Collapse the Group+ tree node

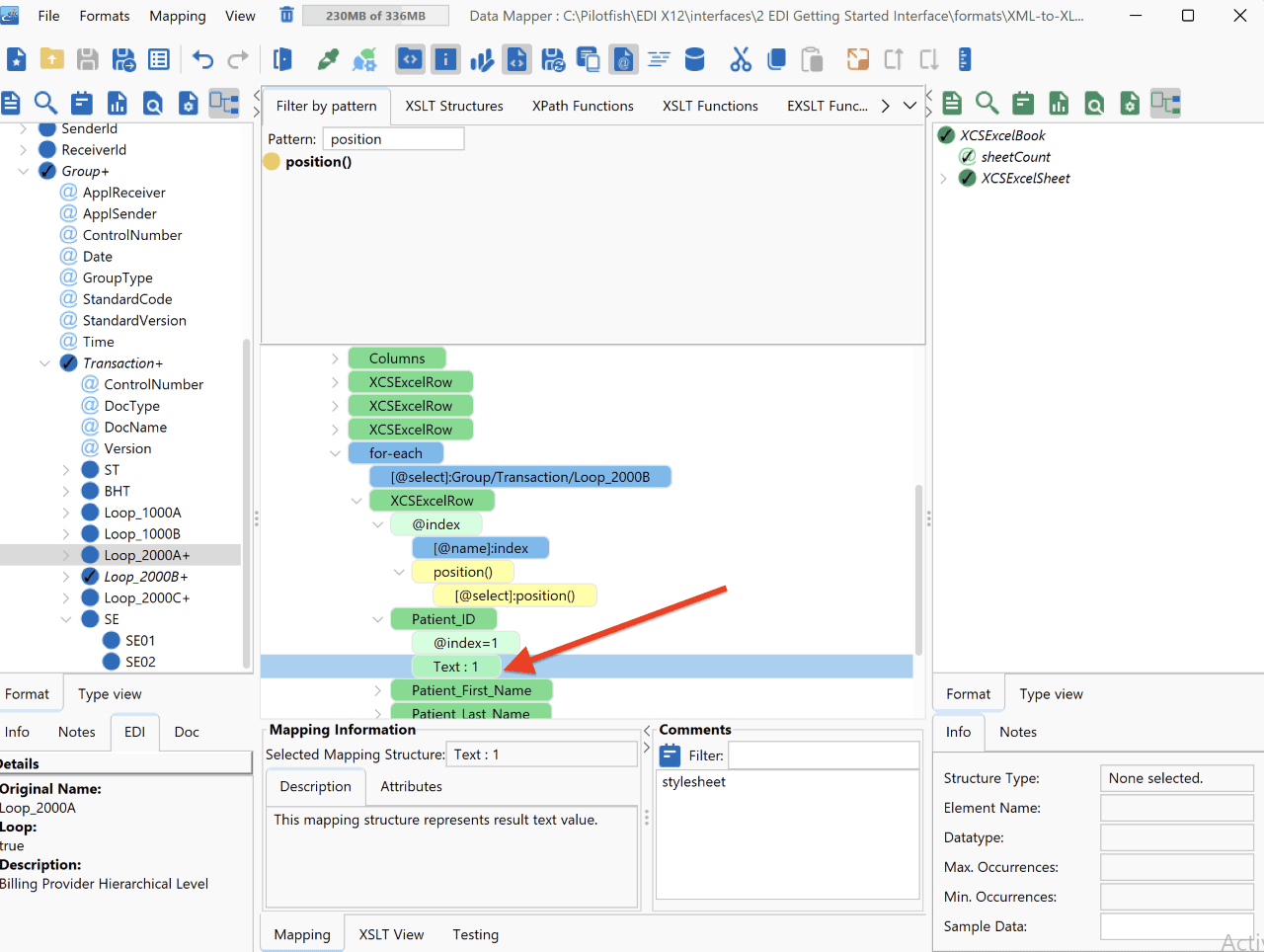coord(24,171)
